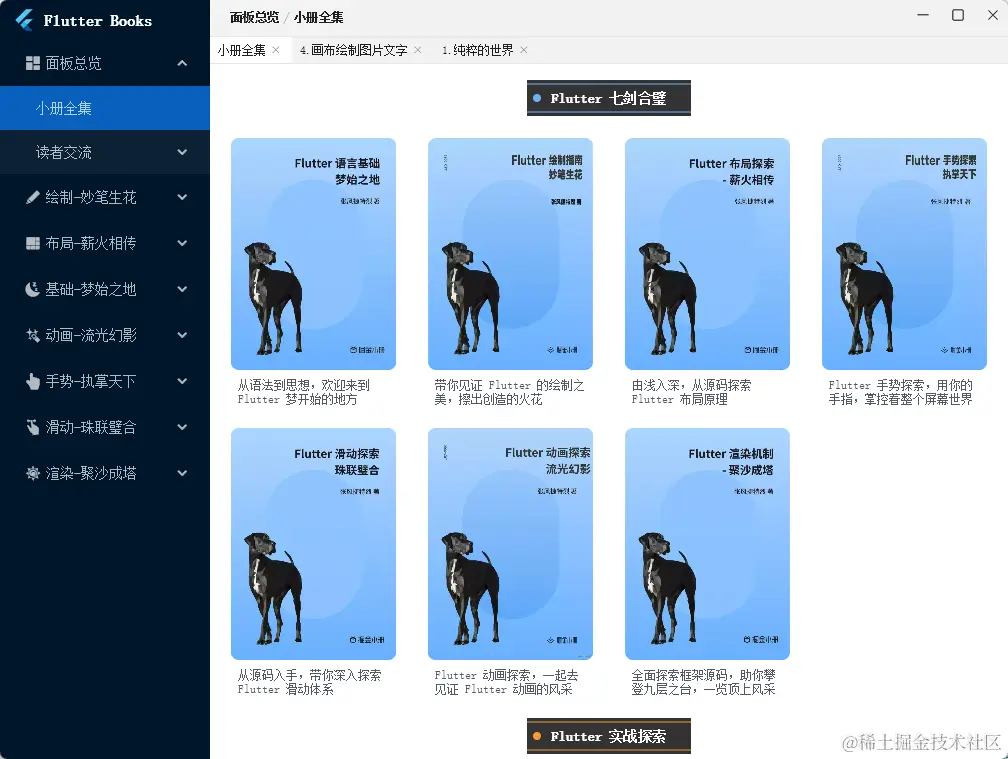1008x759 pixels.
Task: Open the Flutter 滑动探索 珠联璧合 book cover
Action: (x=313, y=544)
